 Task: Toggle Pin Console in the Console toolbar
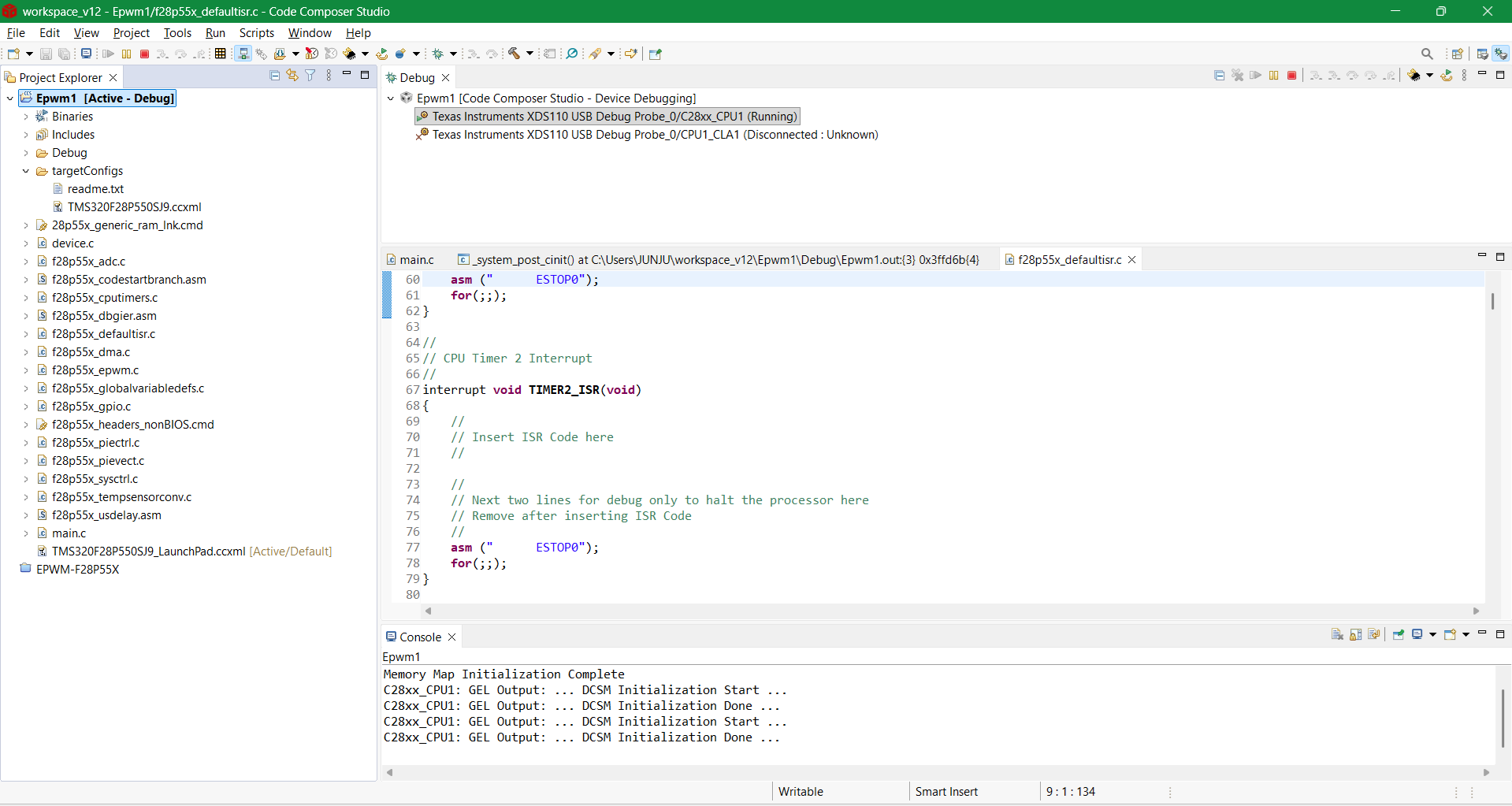click(1399, 634)
